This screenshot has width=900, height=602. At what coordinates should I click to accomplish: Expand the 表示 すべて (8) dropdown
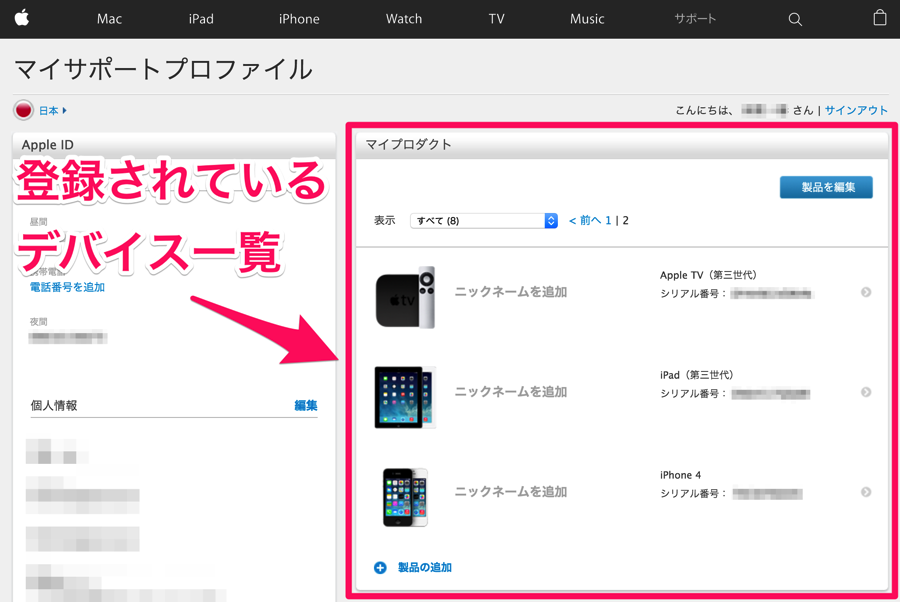(484, 220)
